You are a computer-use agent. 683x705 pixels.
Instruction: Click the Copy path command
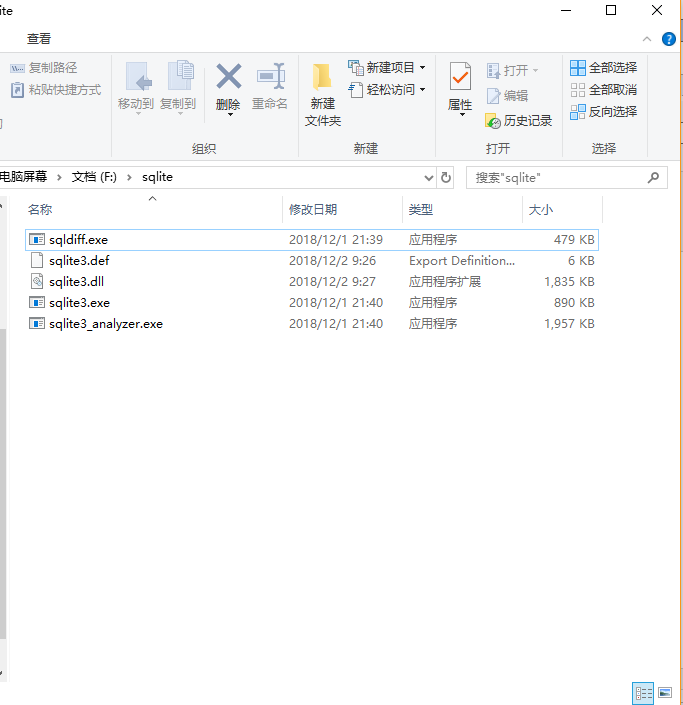(x=44, y=68)
